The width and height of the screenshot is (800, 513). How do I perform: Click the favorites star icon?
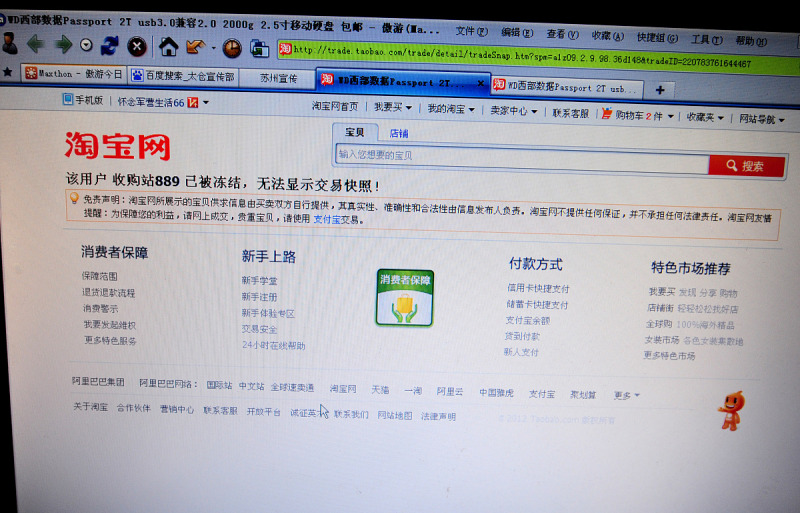8,72
